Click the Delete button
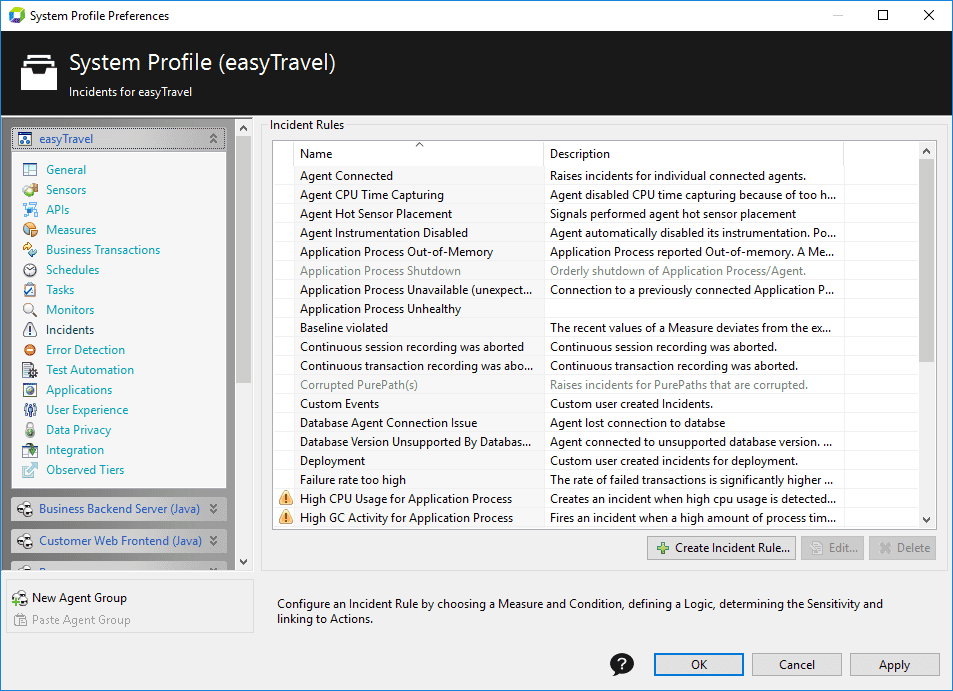This screenshot has height=691, width=953. pos(903,548)
